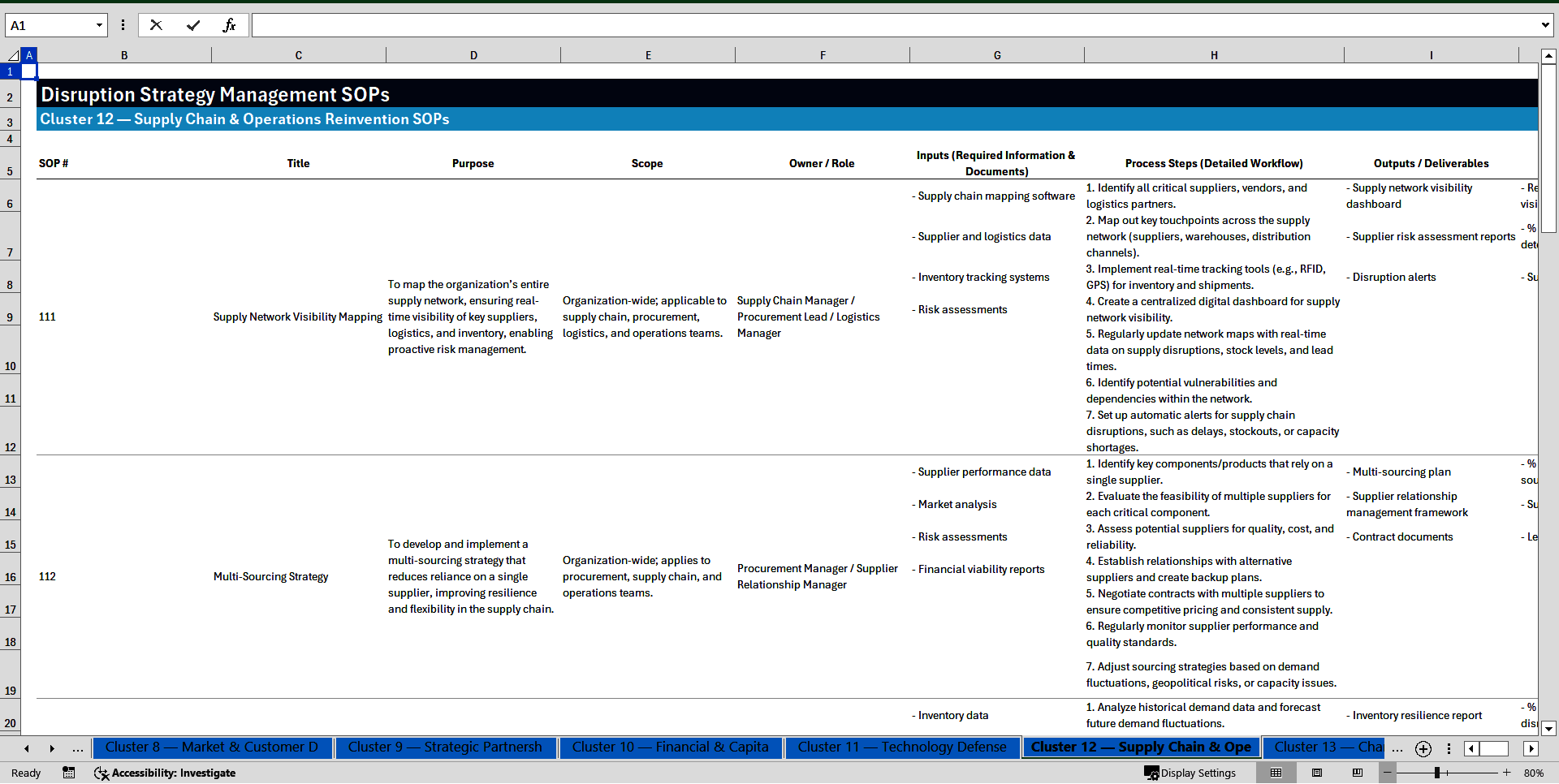This screenshot has width=1559, height=784.
Task: Add a new sheet with the plus button
Action: (x=1423, y=749)
